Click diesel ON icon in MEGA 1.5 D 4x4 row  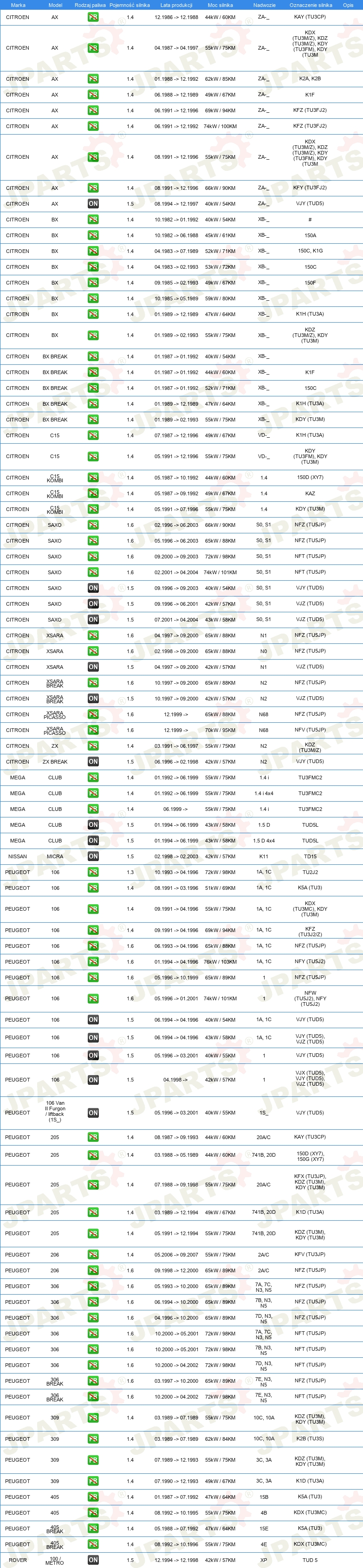[x=93, y=841]
